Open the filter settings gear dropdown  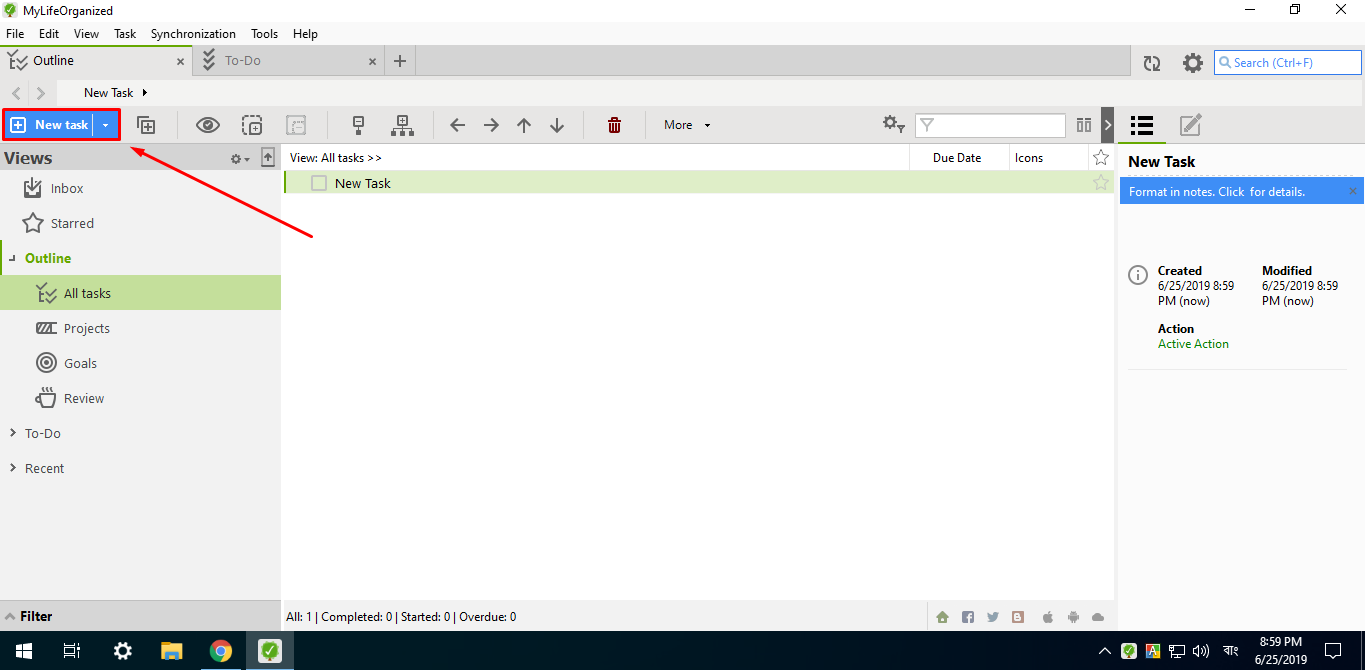894,125
